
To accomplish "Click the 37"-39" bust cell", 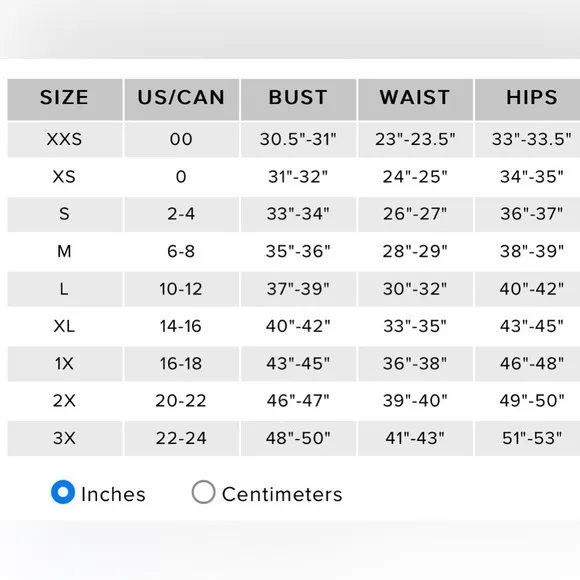I will point(299,289).
